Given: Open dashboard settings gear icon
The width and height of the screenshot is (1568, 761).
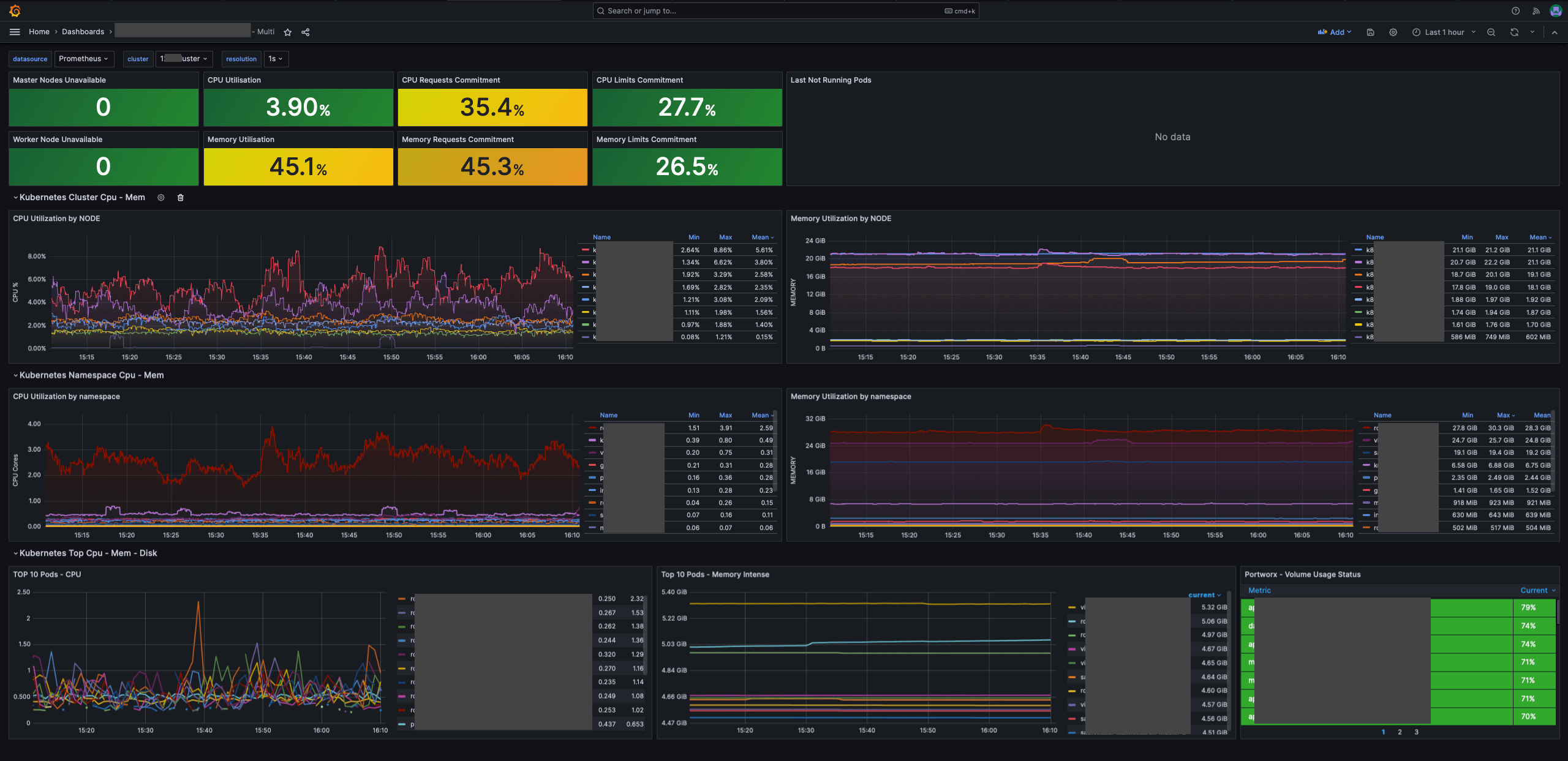Looking at the screenshot, I should [x=1393, y=32].
